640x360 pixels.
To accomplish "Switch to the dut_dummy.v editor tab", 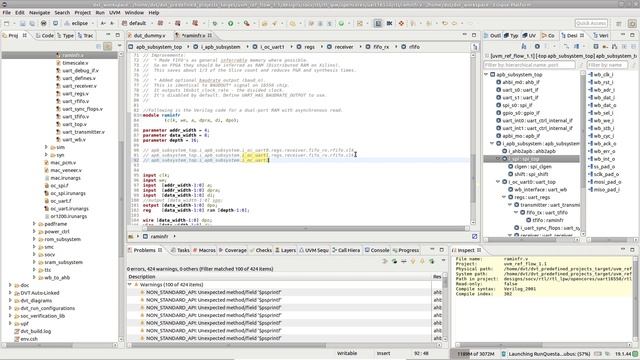I will click(149, 36).
